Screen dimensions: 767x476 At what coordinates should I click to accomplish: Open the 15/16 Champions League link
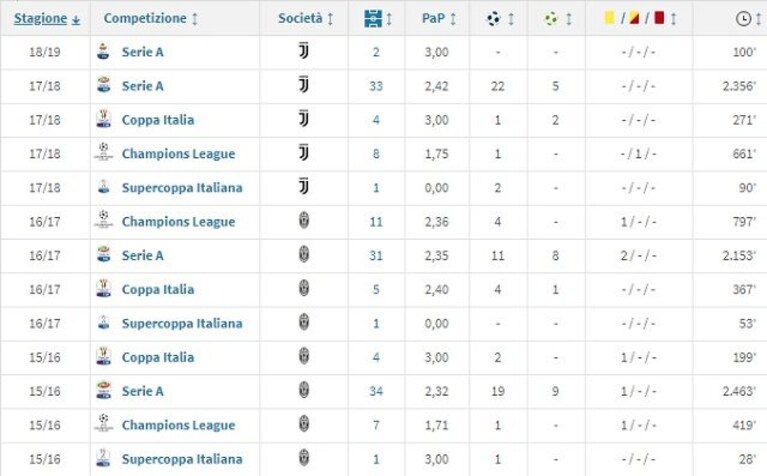click(178, 425)
